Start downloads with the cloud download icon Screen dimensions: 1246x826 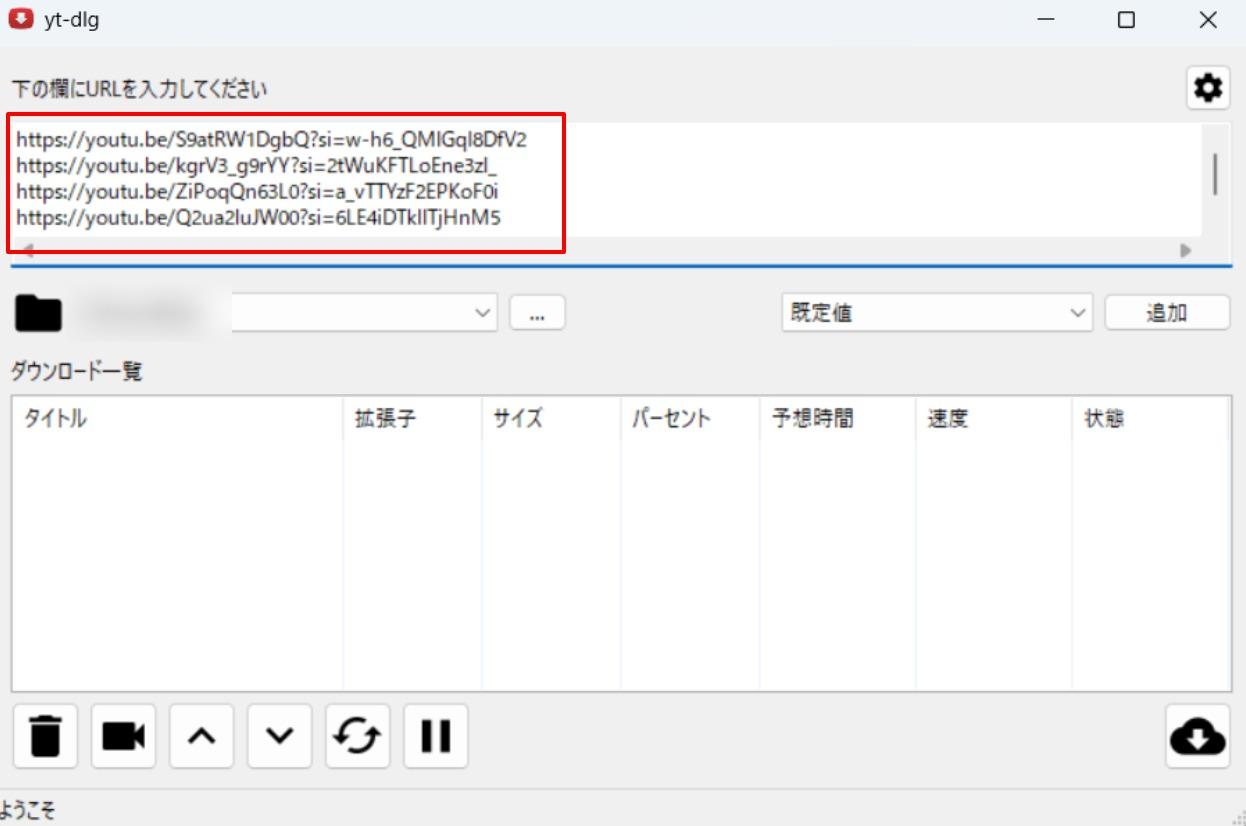[1198, 737]
